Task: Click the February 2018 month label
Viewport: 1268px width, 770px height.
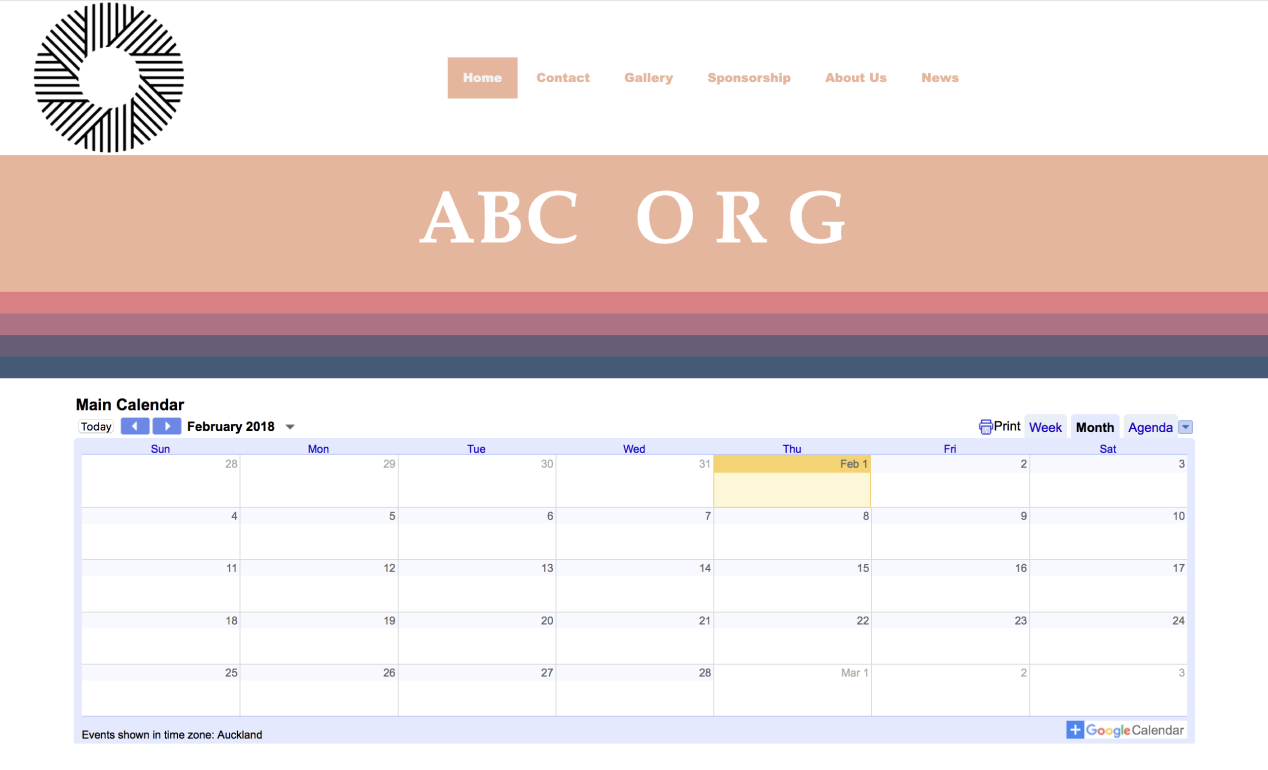Action: tap(231, 426)
